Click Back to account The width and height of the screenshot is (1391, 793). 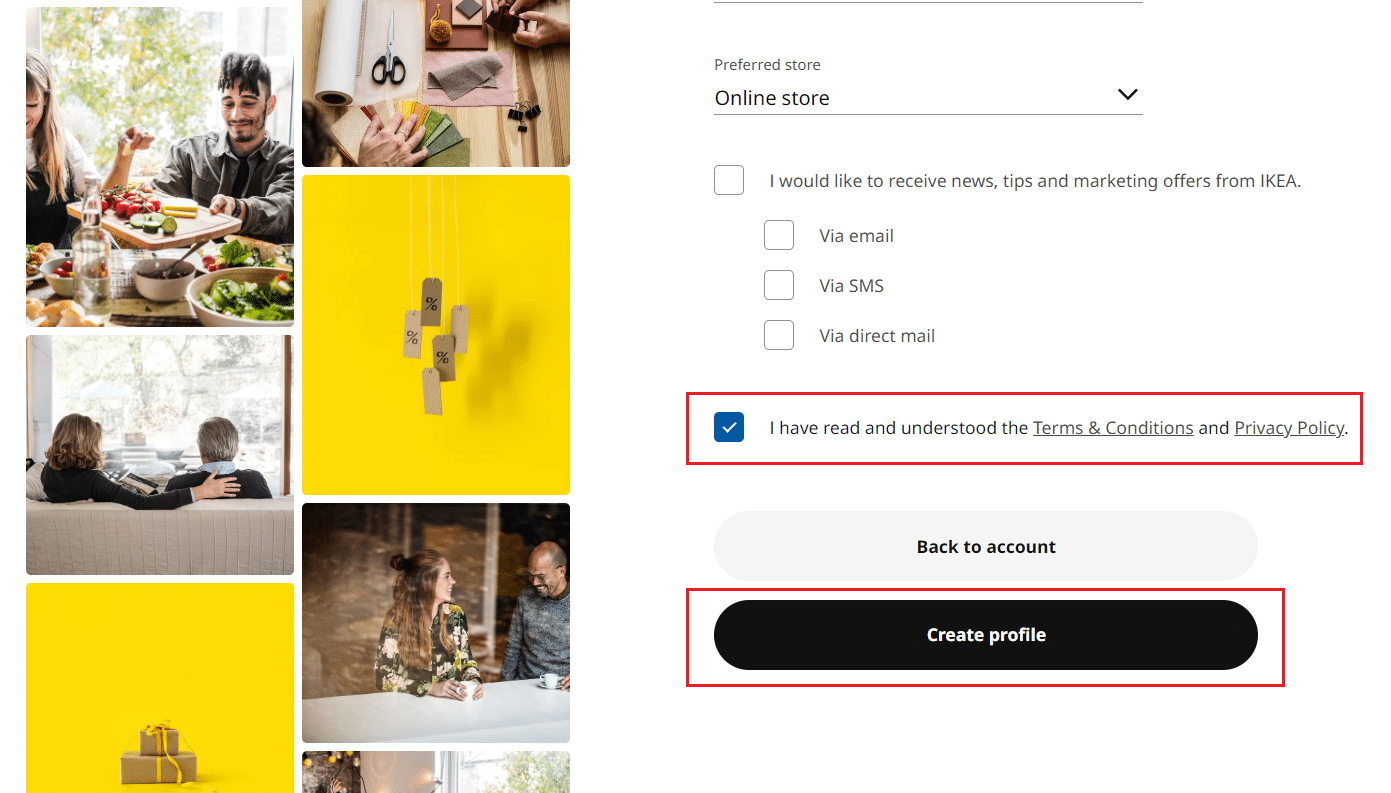tap(986, 546)
